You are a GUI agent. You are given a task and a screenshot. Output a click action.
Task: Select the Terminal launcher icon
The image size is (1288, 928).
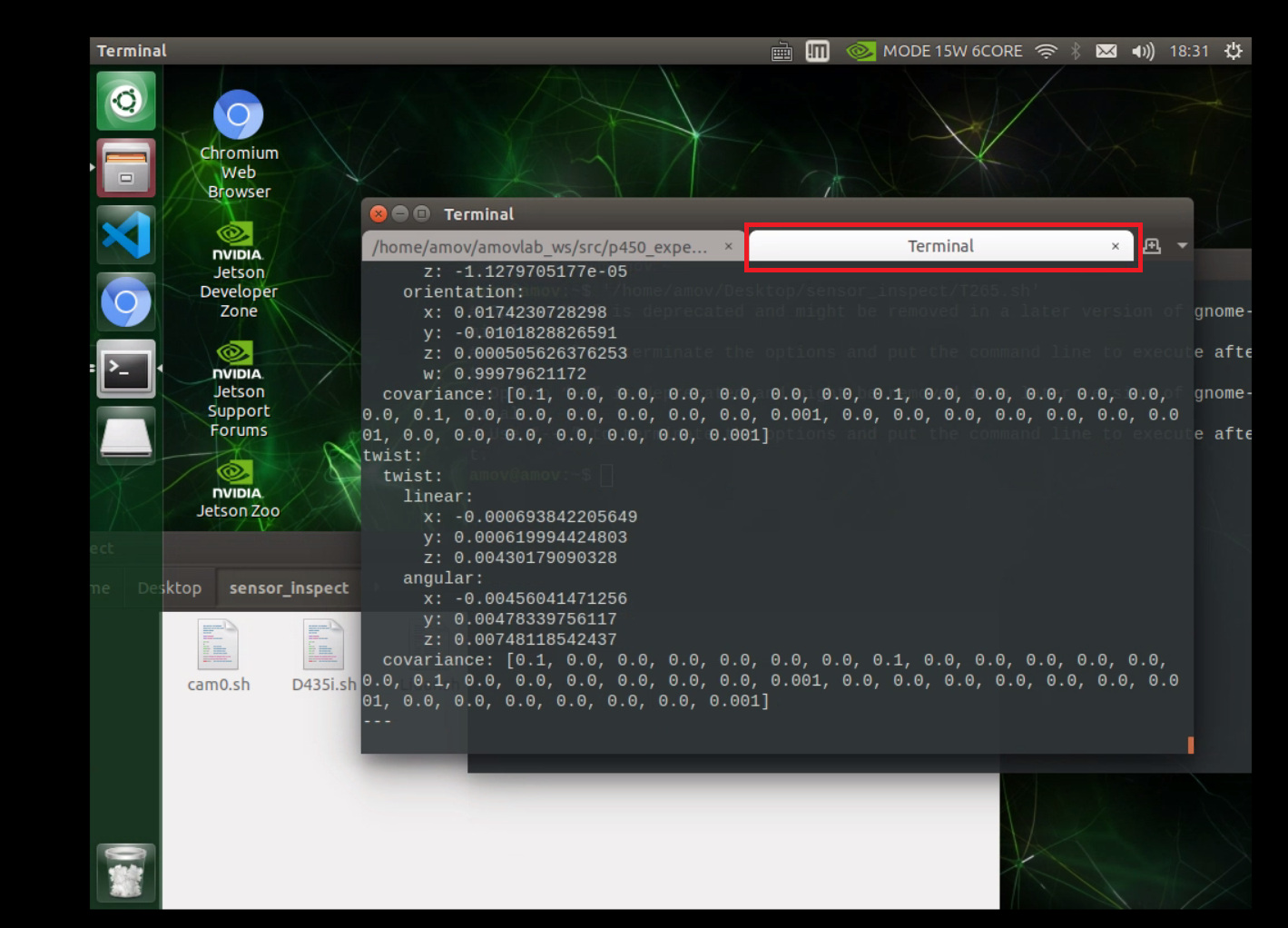(x=126, y=369)
